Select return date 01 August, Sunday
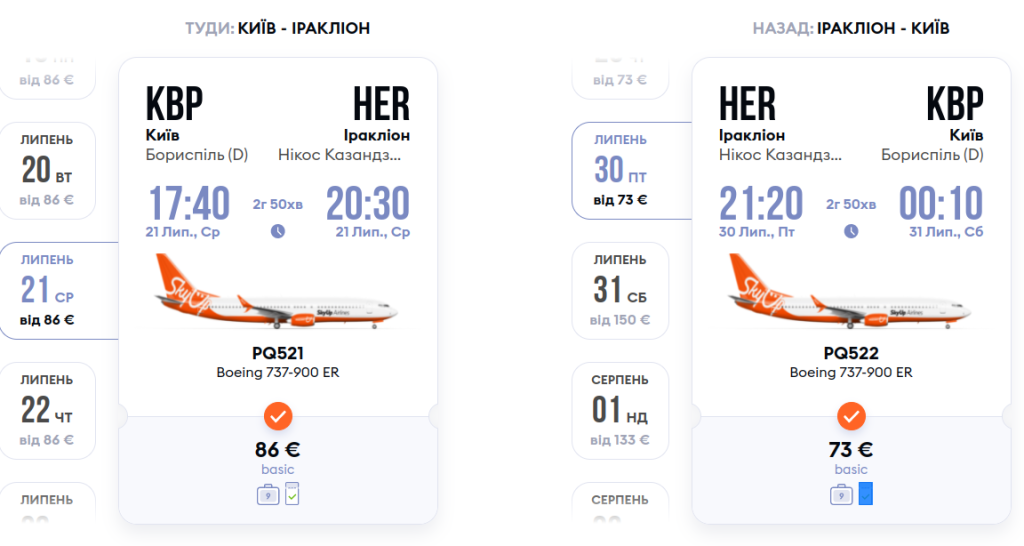 pyautogui.click(x=620, y=411)
